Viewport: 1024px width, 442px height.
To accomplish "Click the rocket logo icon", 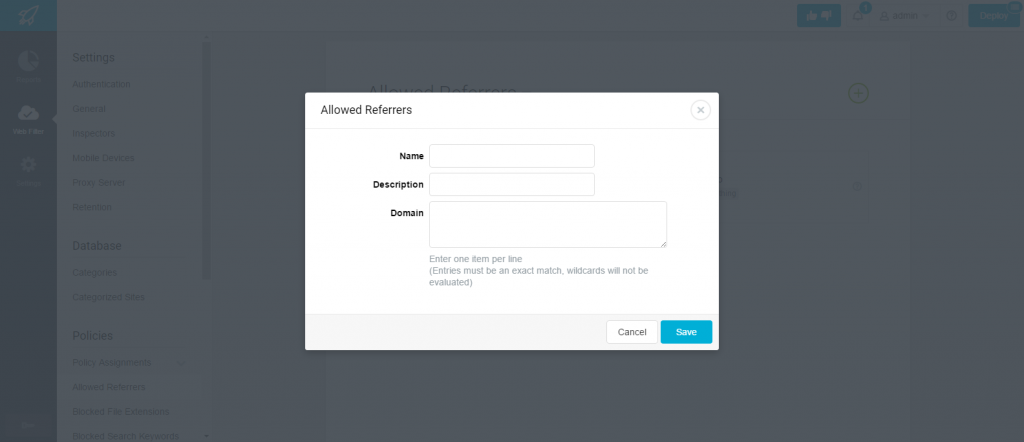I will coord(28,16).
